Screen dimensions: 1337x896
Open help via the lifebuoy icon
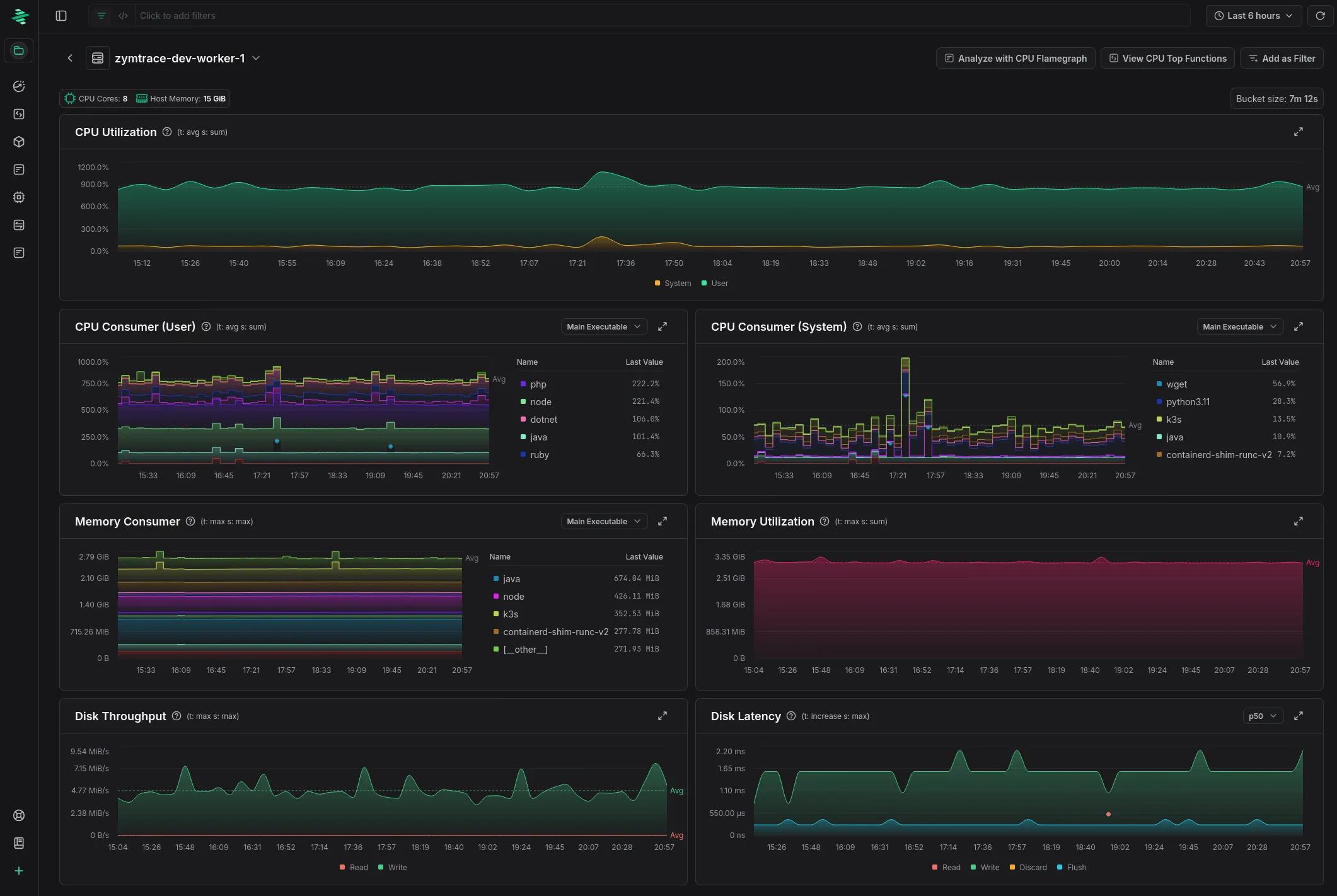coord(18,815)
